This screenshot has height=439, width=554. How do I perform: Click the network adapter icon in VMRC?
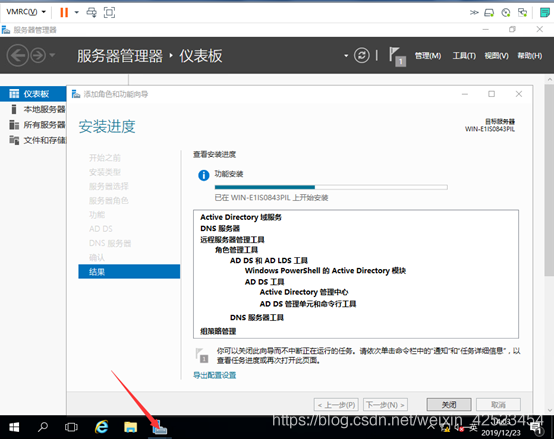point(522,13)
